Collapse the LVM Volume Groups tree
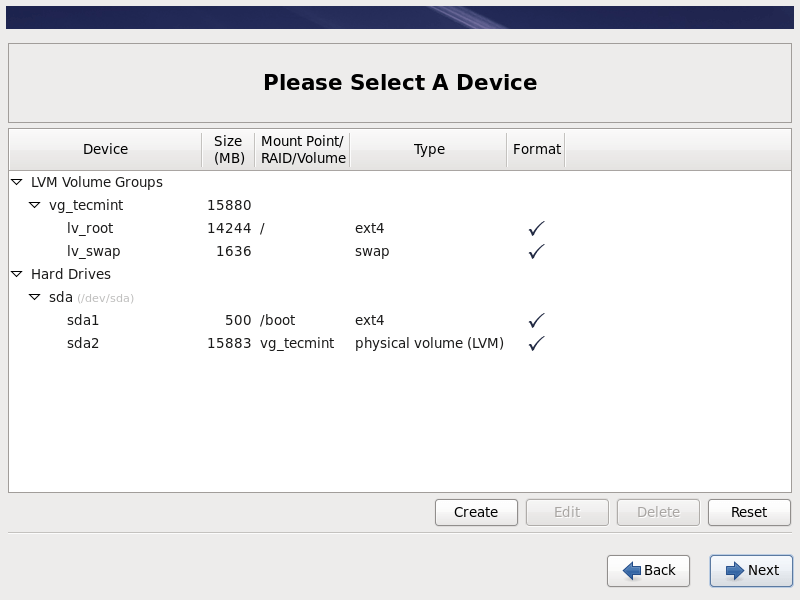The image size is (800, 600). click(x=17, y=182)
